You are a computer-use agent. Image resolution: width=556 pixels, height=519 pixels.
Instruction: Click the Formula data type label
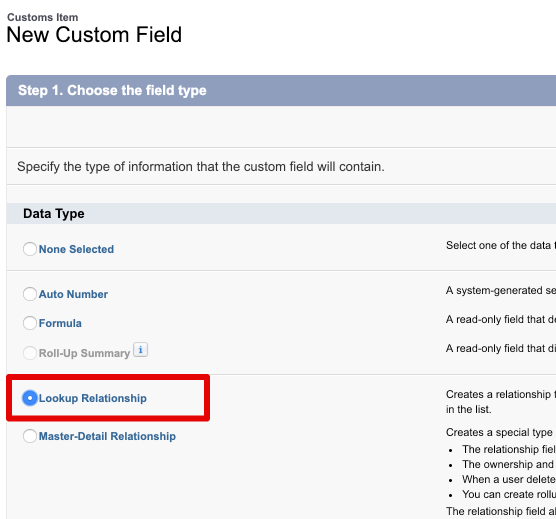[60, 323]
